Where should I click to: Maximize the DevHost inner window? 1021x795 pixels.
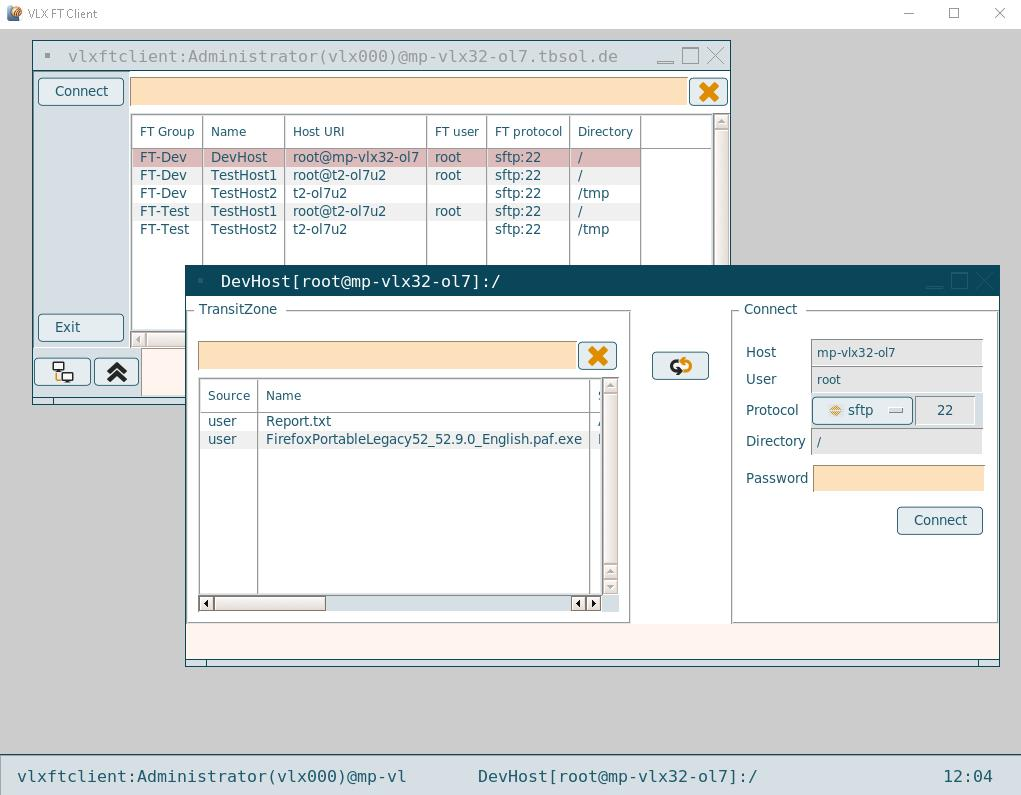tap(959, 281)
